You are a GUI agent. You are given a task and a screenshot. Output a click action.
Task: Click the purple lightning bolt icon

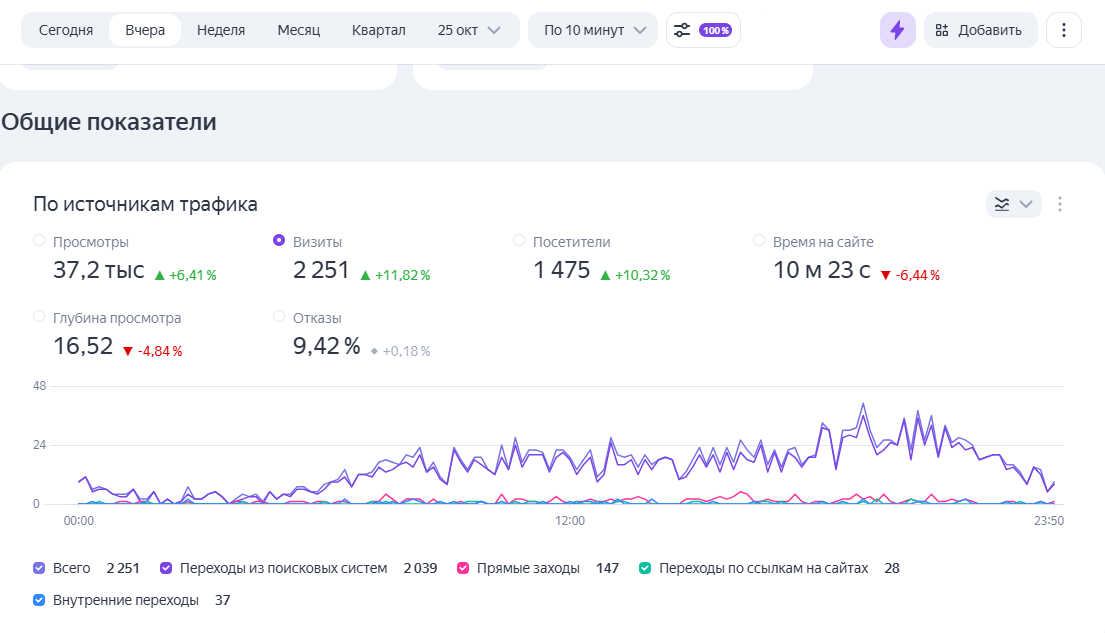(897, 30)
